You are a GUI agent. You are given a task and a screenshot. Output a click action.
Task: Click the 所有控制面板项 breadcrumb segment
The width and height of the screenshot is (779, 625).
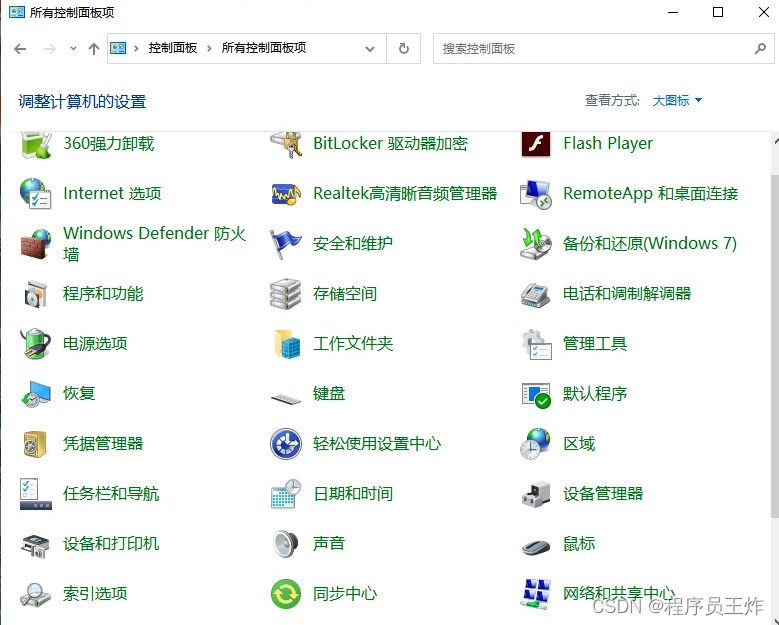click(x=264, y=48)
